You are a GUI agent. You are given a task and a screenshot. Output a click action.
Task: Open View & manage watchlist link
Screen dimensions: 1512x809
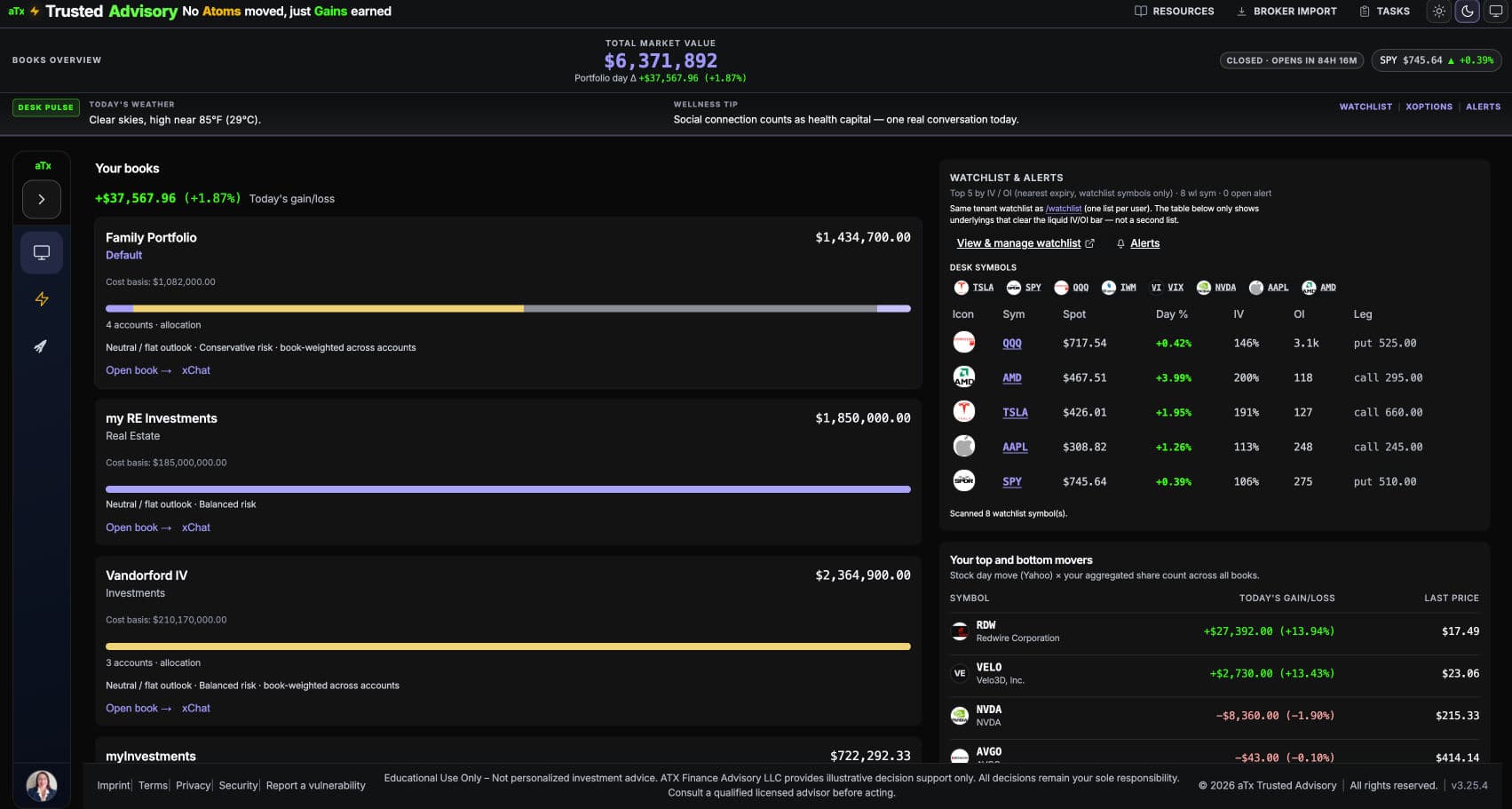point(1025,243)
